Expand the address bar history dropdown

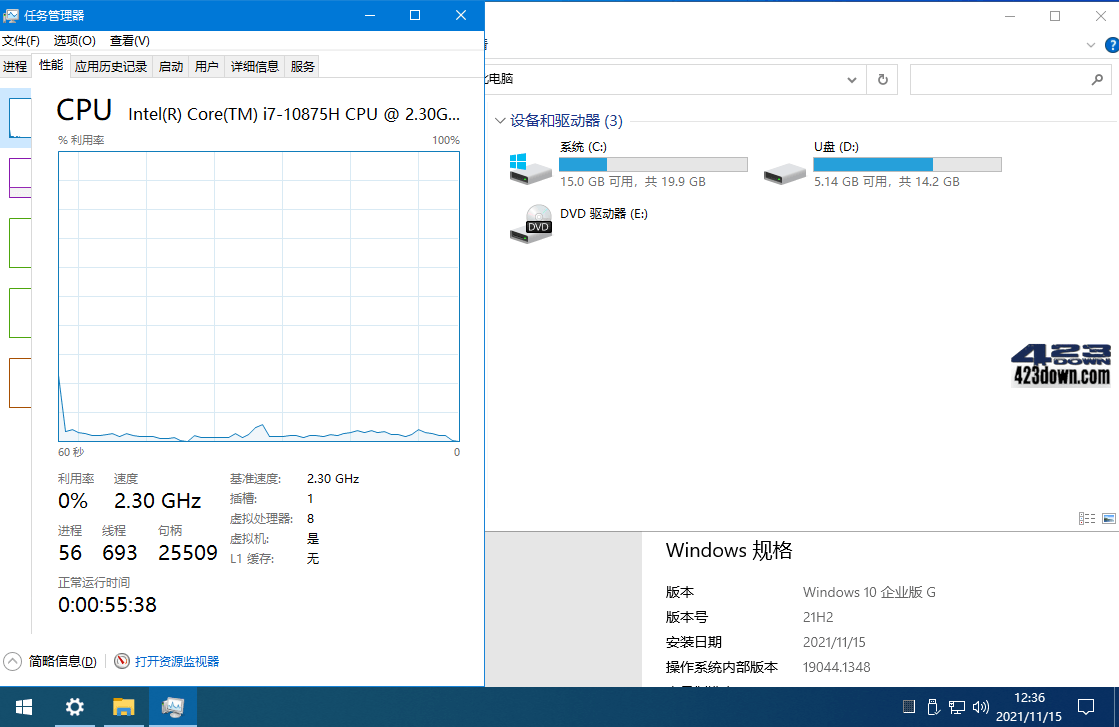851,79
